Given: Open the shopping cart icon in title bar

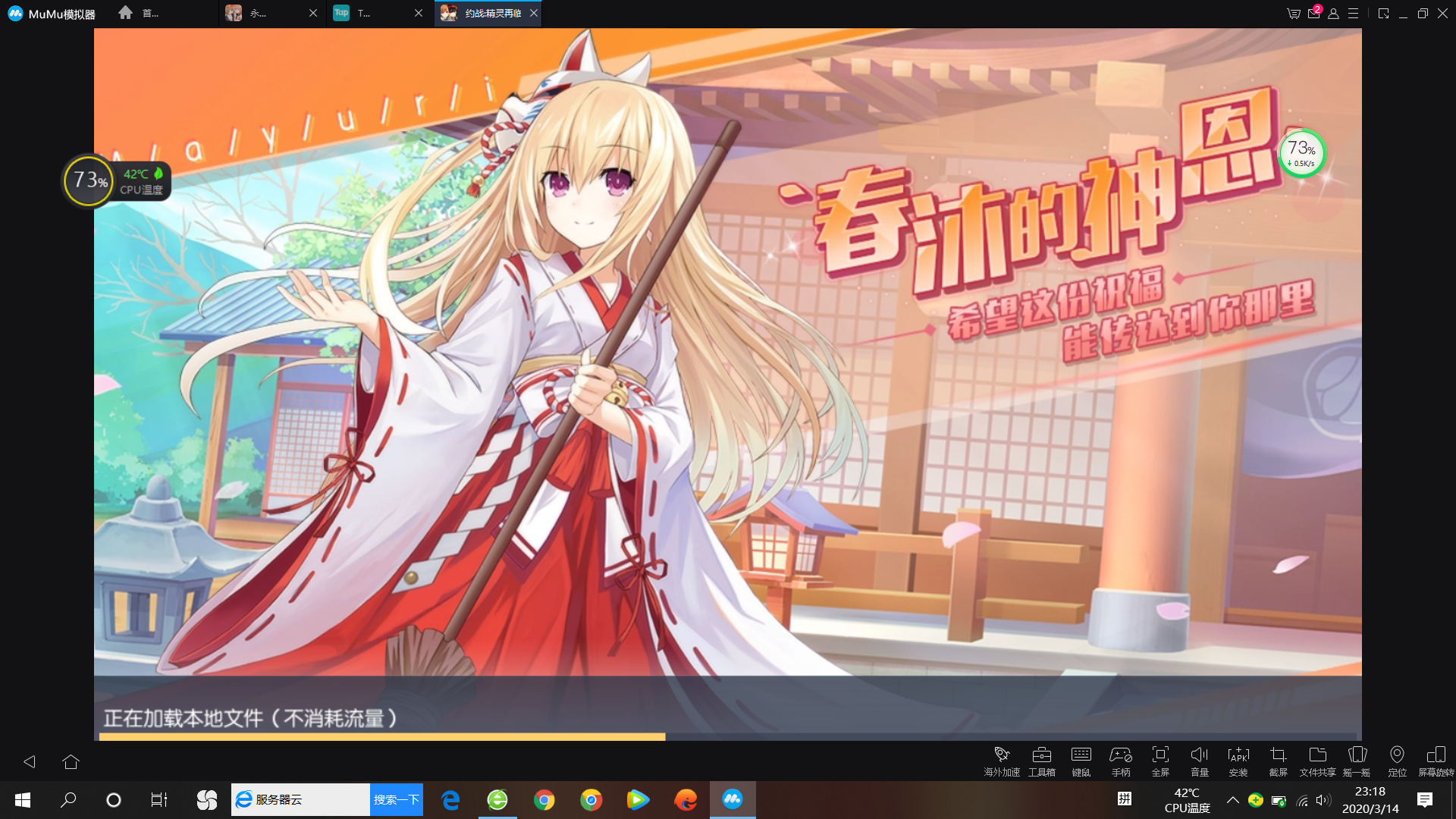Looking at the screenshot, I should click(x=1294, y=14).
